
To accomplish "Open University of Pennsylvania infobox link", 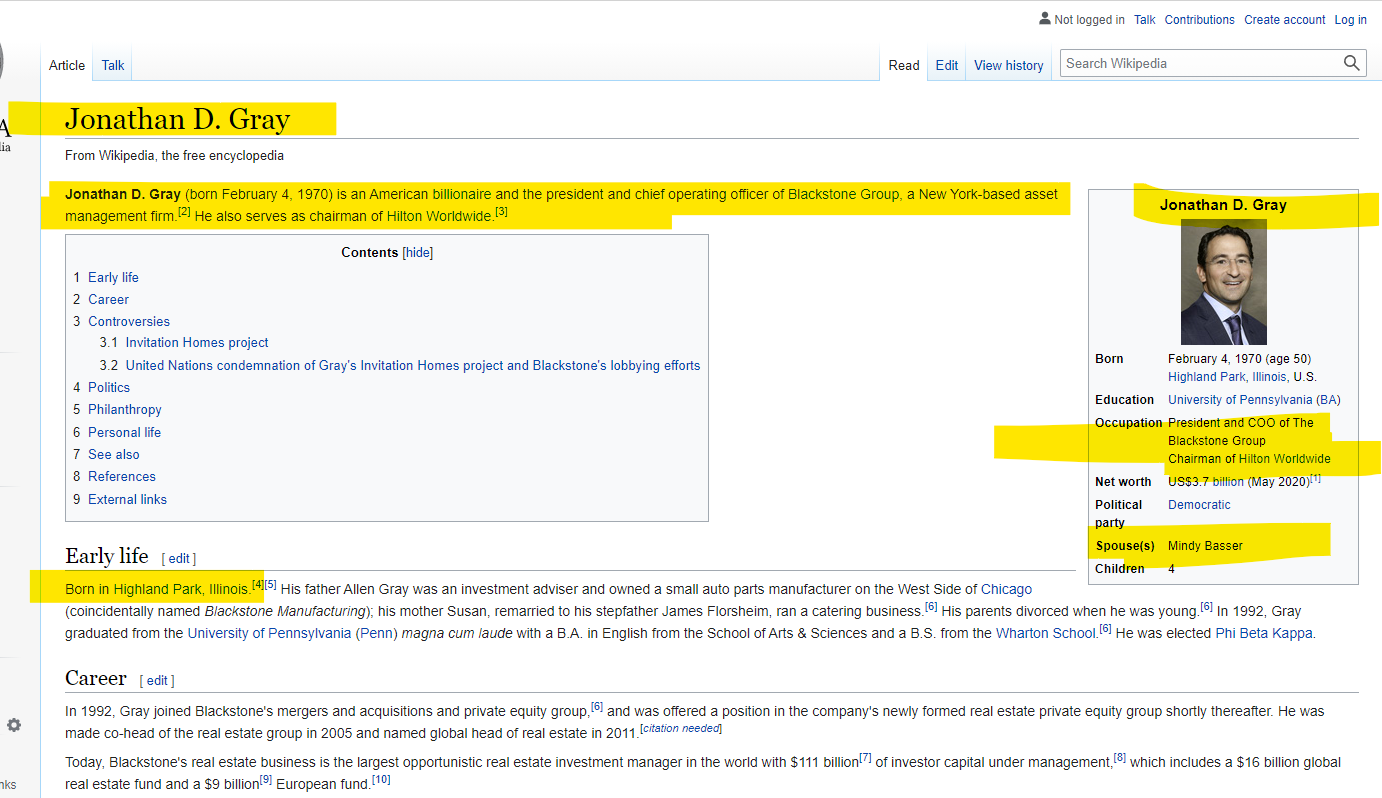I will pos(1240,399).
